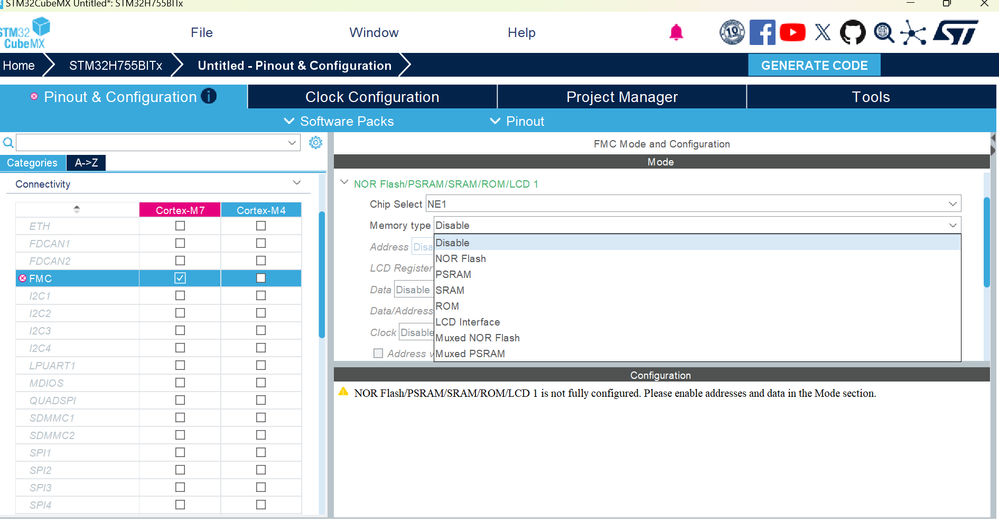The image size is (999, 520).
Task: Click the Cortex-M4 column header
Action: point(261,210)
